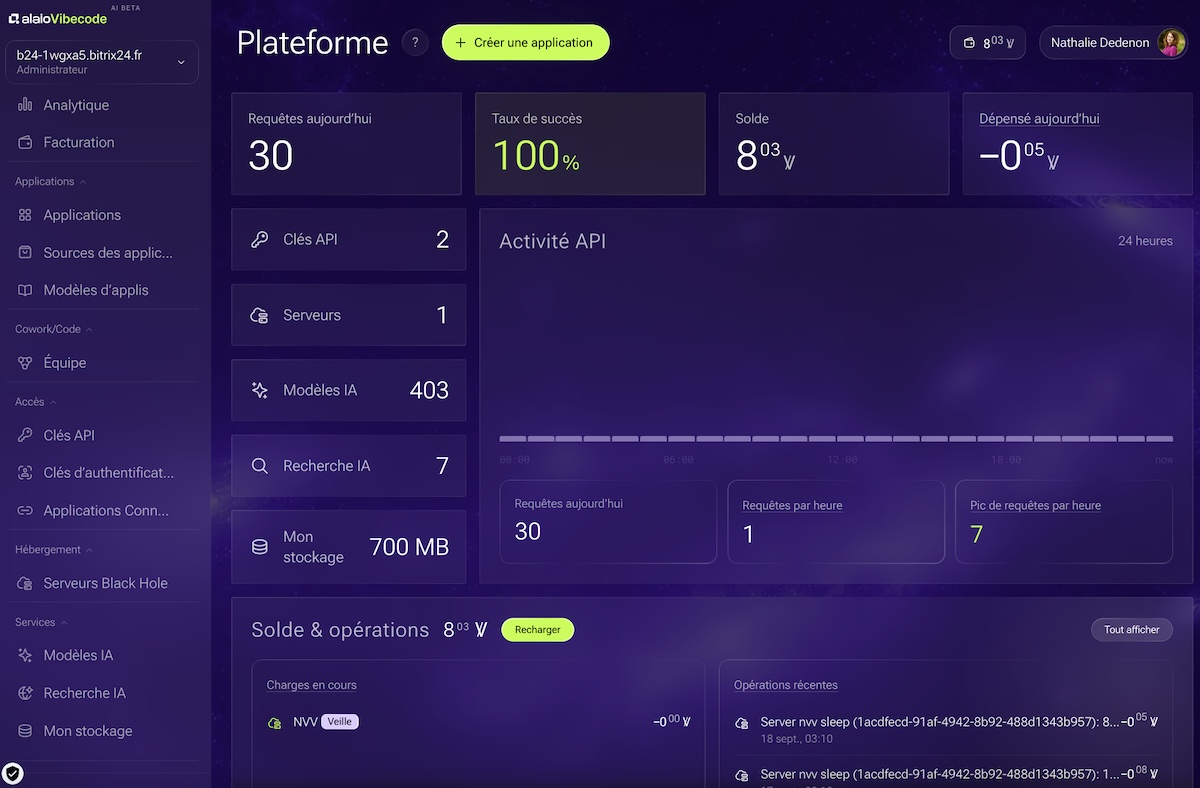The height and width of the screenshot is (788, 1200).
Task: Expand the b24-1wgxa5.bitrix24.fr account selector
Action: 101,62
